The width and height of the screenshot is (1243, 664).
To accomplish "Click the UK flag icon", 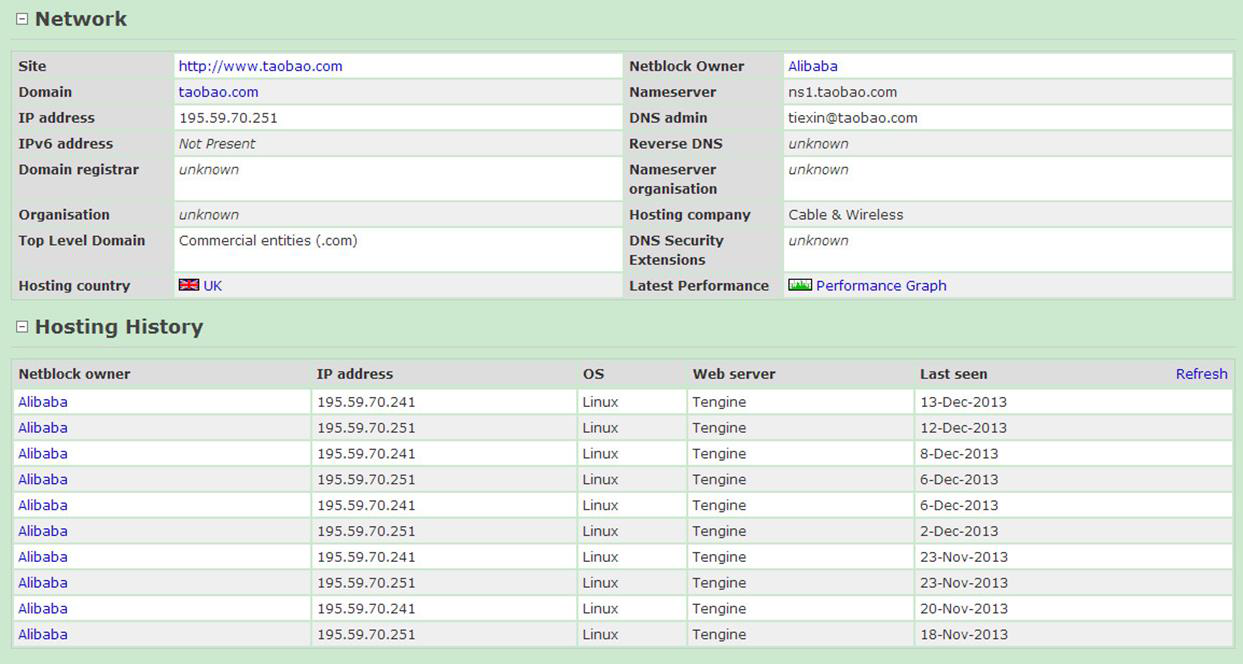I will 189,285.
